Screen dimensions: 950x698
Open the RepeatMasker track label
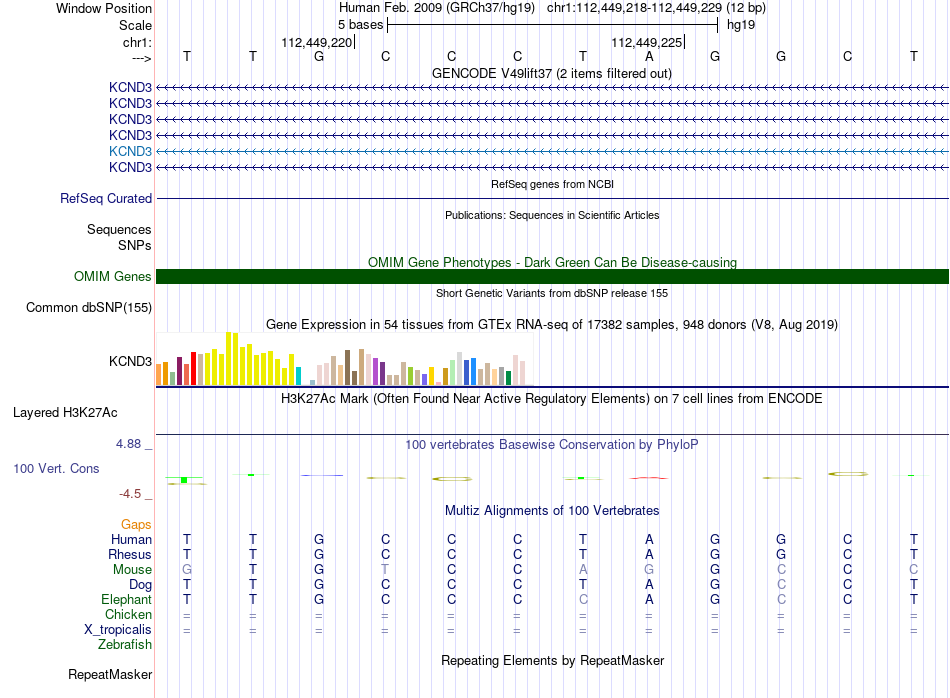(110, 674)
